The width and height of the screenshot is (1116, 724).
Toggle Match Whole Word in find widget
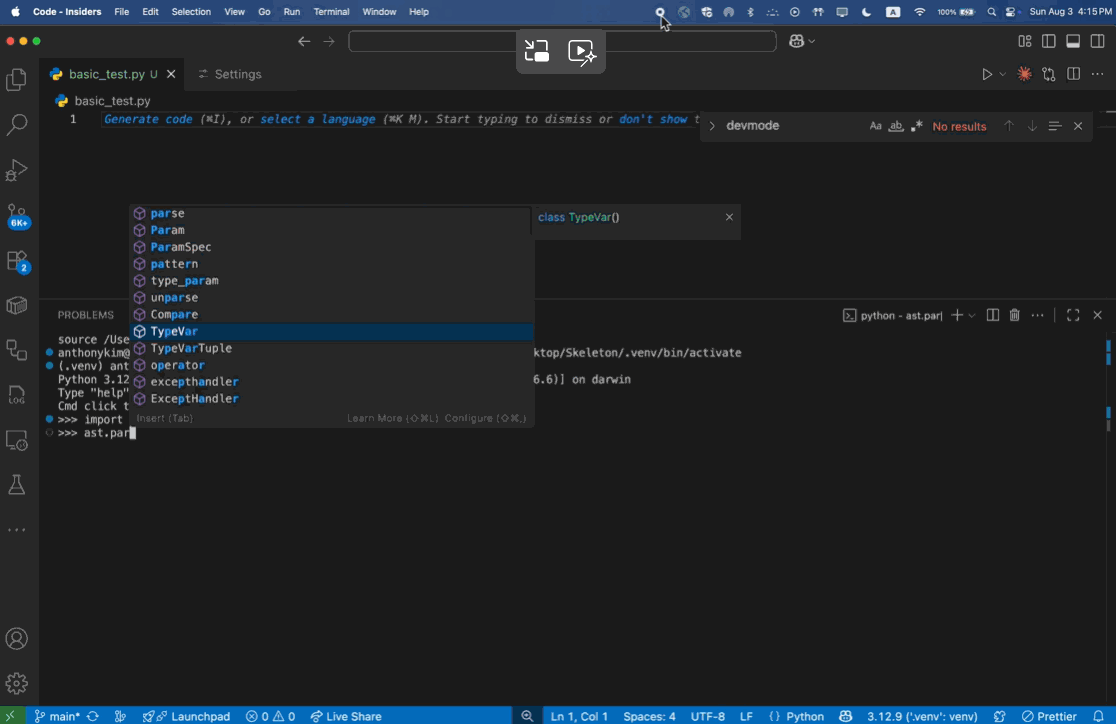tap(896, 126)
